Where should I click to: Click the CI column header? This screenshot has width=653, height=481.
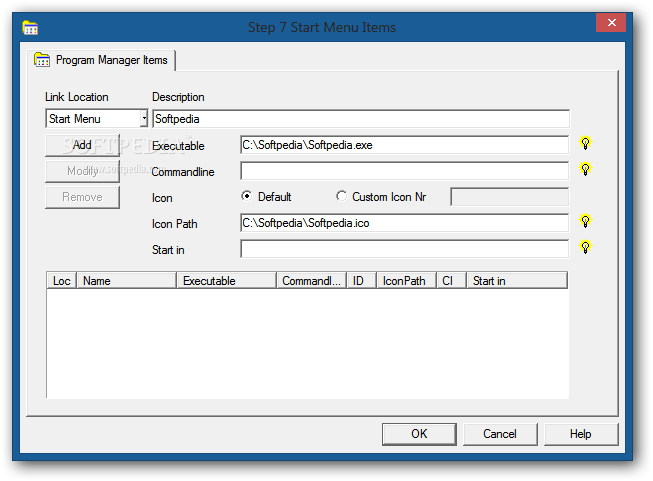(x=451, y=281)
